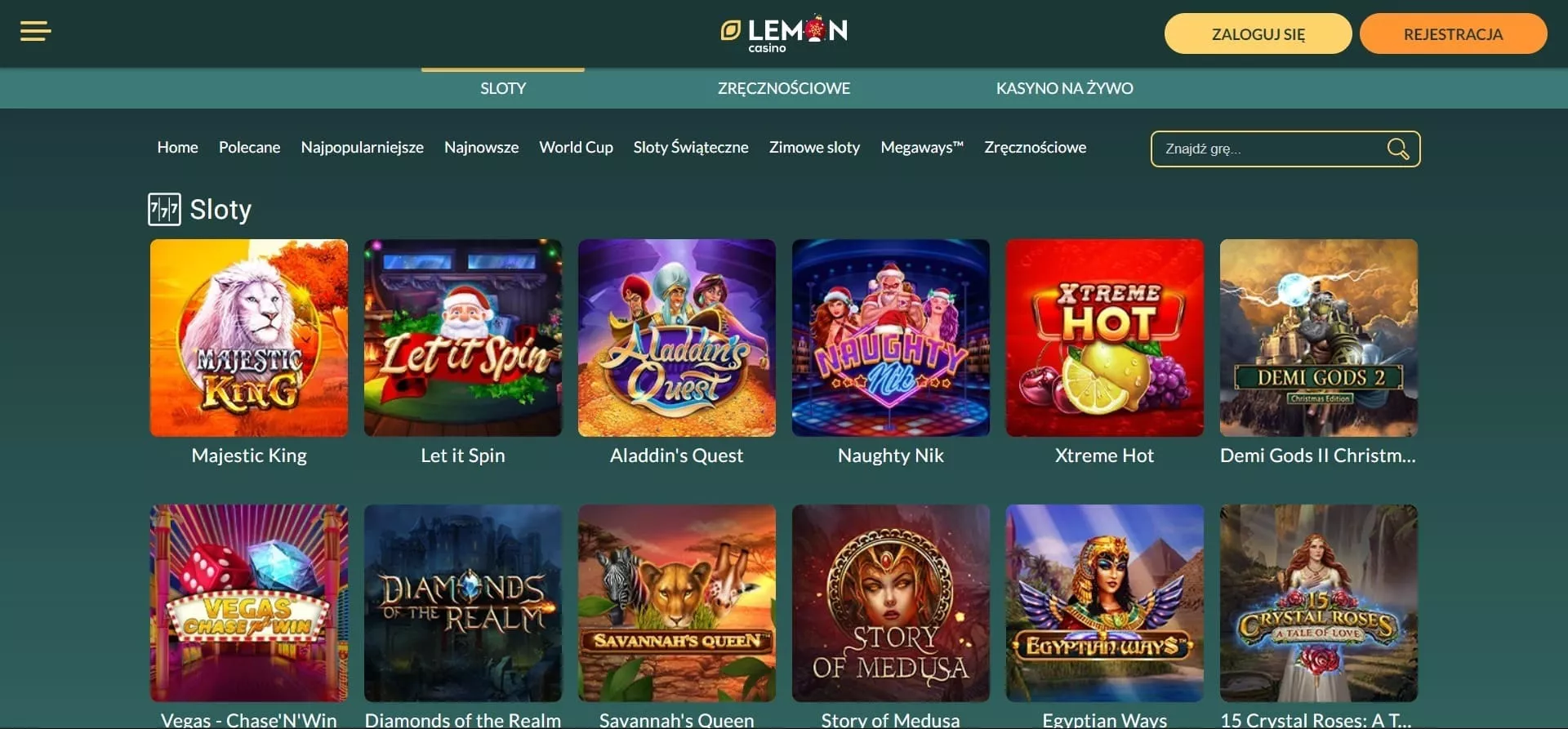The width and height of the screenshot is (1568, 729).
Task: Click the Rejestracja button
Action: [x=1453, y=34]
